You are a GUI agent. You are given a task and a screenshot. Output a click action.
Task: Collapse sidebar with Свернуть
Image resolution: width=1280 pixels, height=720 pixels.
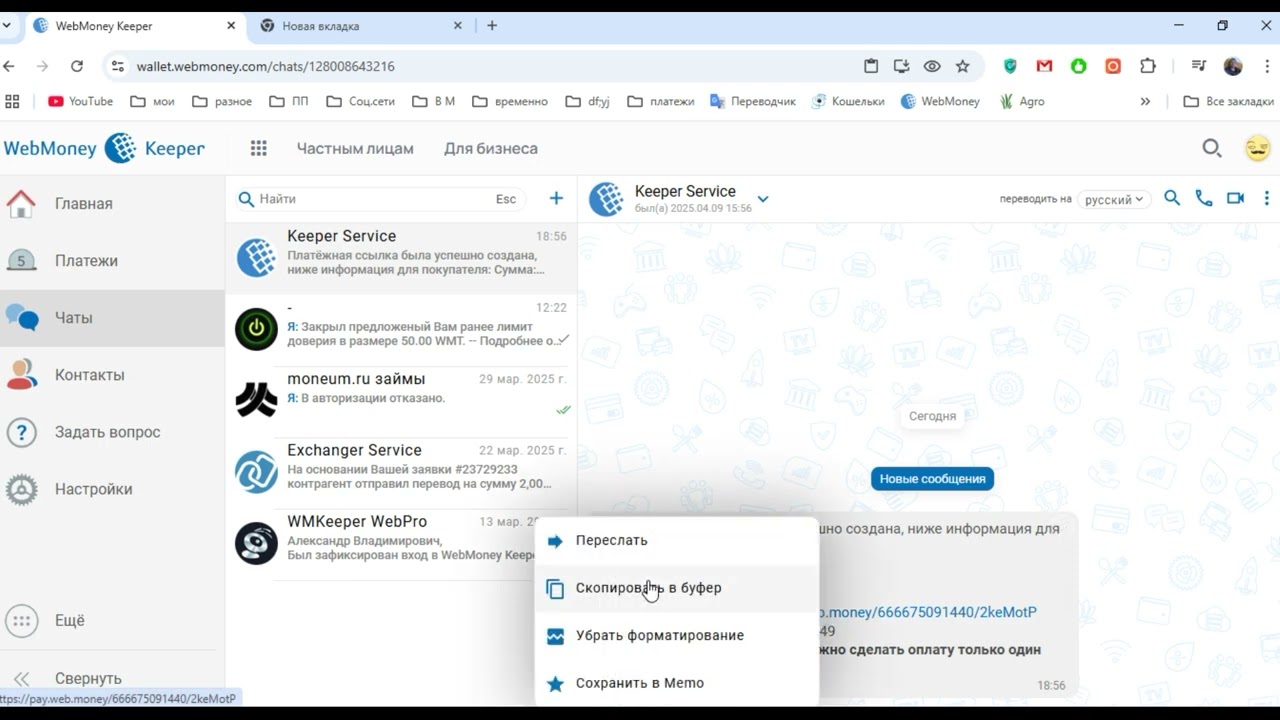click(x=112, y=678)
